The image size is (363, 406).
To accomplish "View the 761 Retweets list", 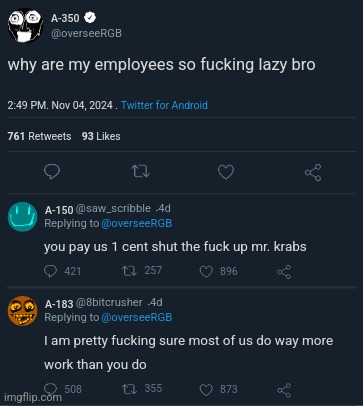I will (39, 136).
